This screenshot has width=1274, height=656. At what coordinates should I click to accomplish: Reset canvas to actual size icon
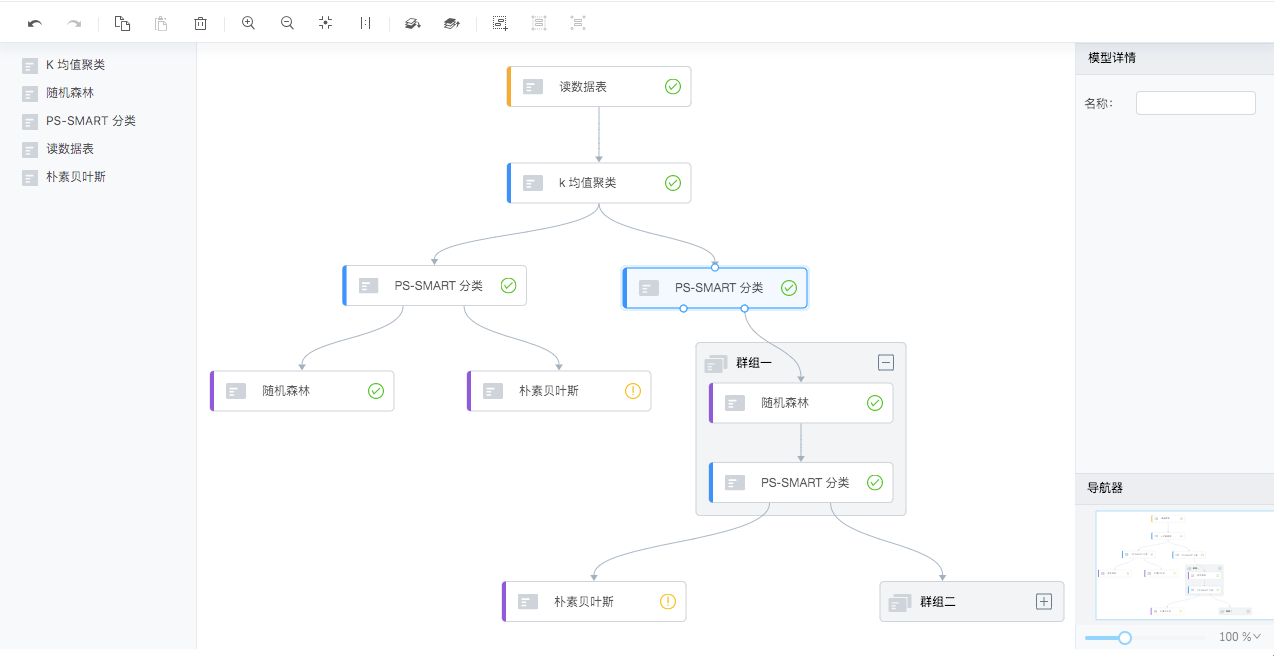pos(365,23)
